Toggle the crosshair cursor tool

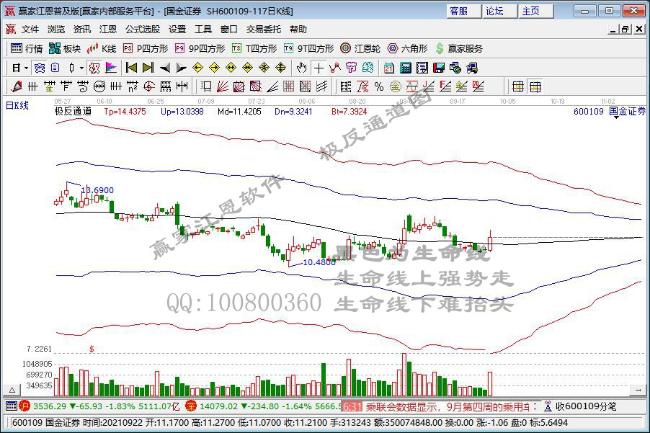point(318,68)
